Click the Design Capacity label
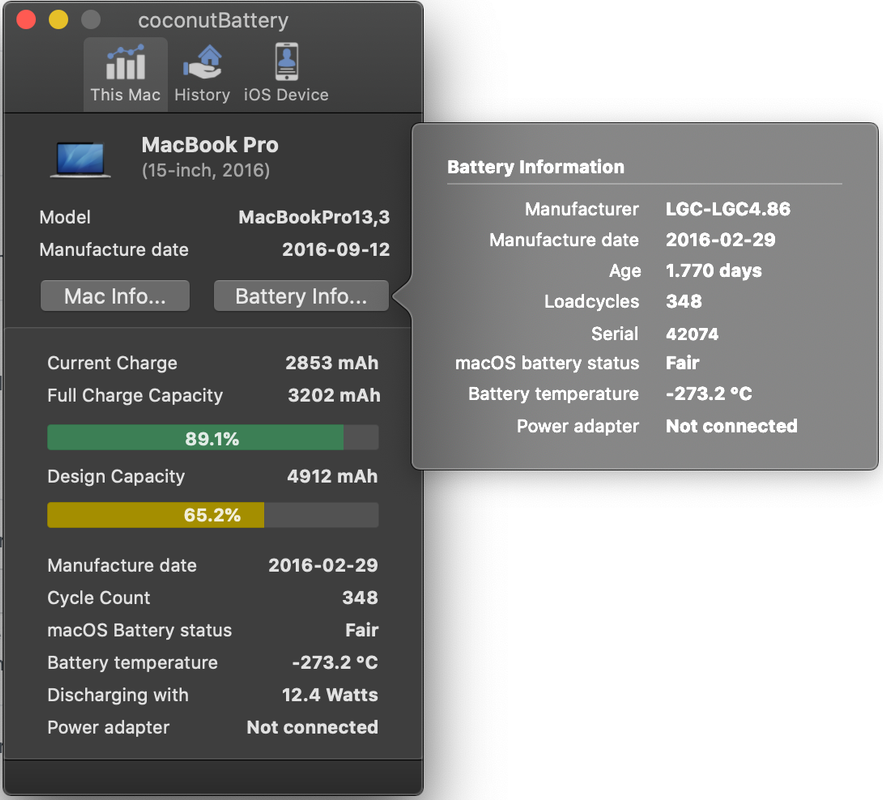This screenshot has width=883, height=800. click(x=116, y=477)
